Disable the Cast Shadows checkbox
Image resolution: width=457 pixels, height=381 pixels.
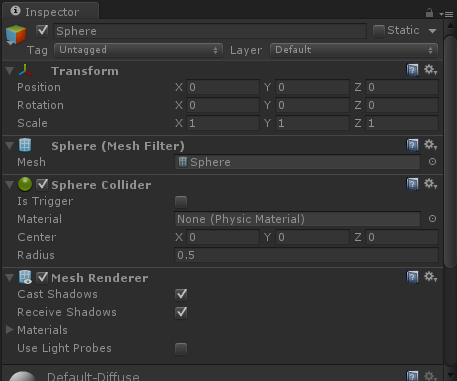point(181,294)
